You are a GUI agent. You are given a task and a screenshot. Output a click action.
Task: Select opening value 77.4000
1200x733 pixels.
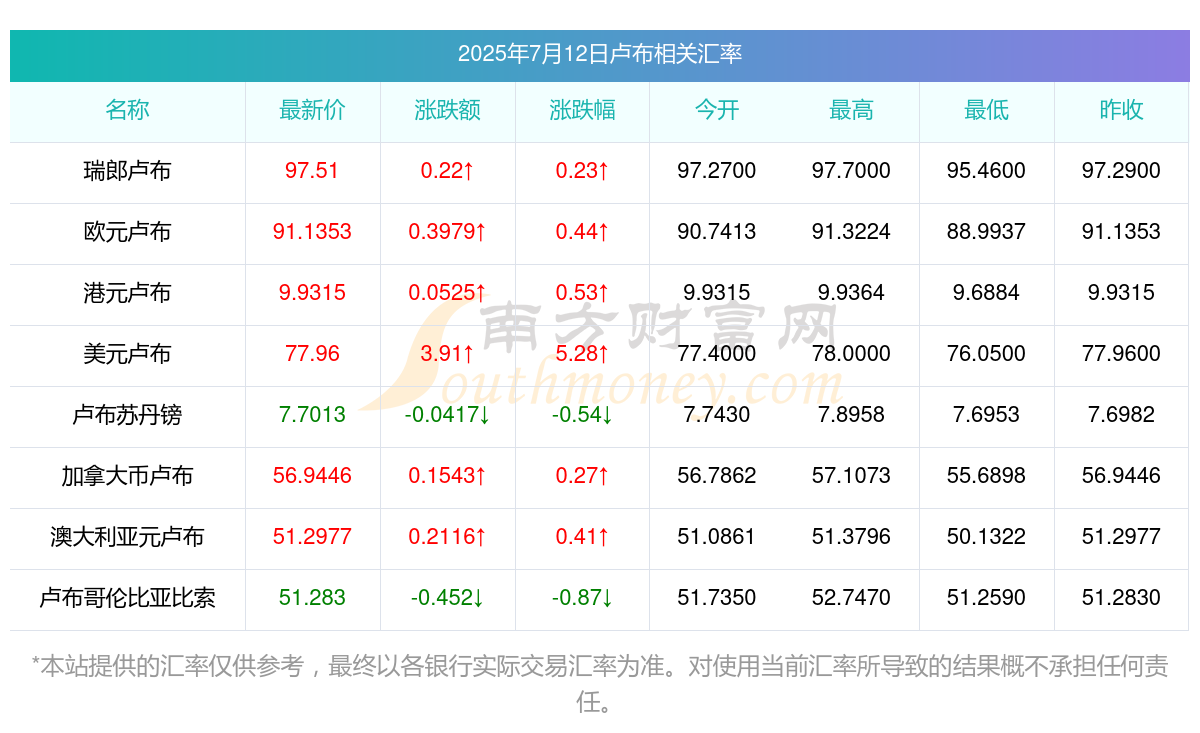pos(717,354)
